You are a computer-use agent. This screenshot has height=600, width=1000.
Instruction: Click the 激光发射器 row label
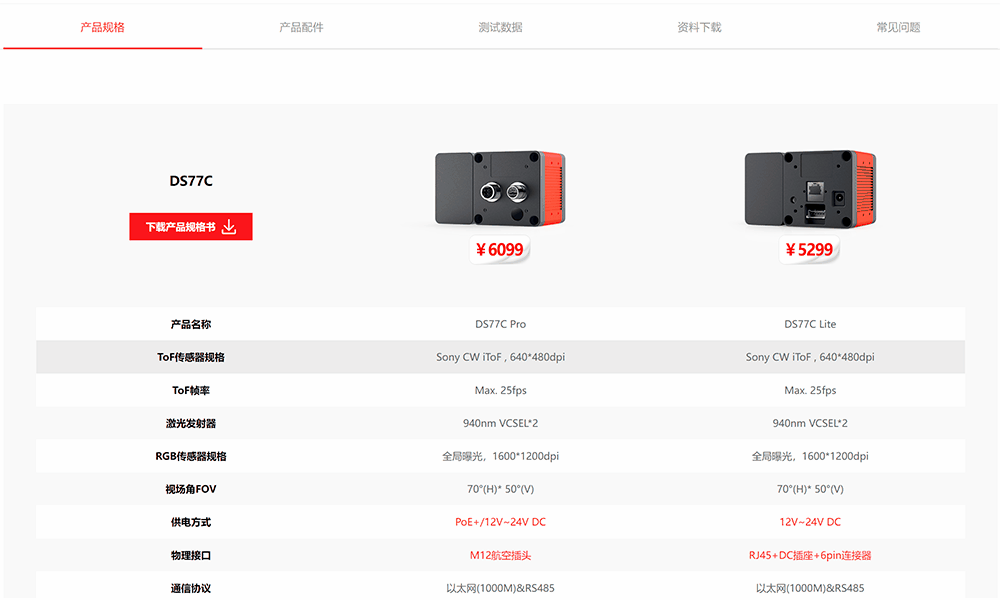coord(191,423)
